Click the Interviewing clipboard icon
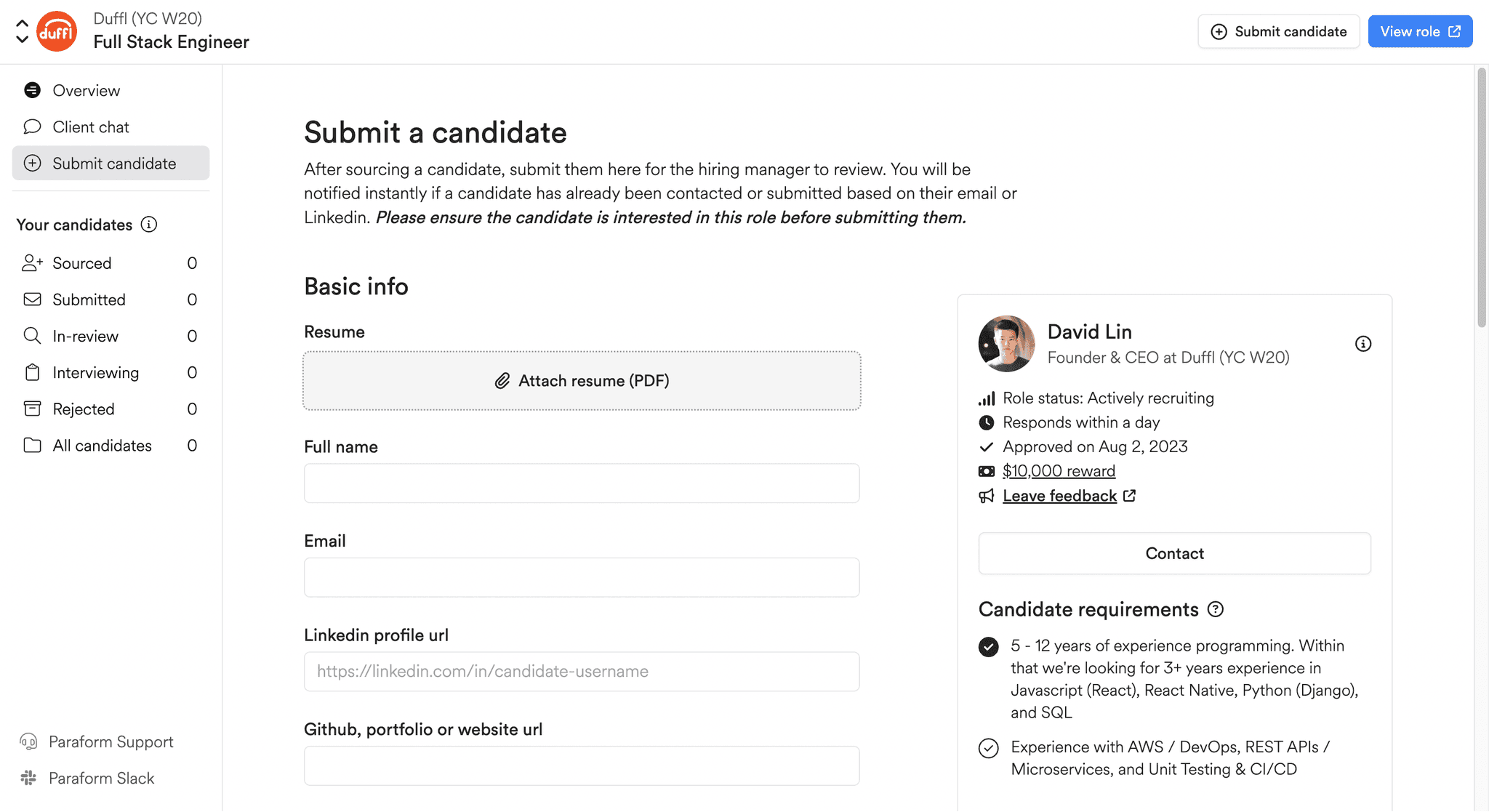The width and height of the screenshot is (1489, 812). (32, 372)
